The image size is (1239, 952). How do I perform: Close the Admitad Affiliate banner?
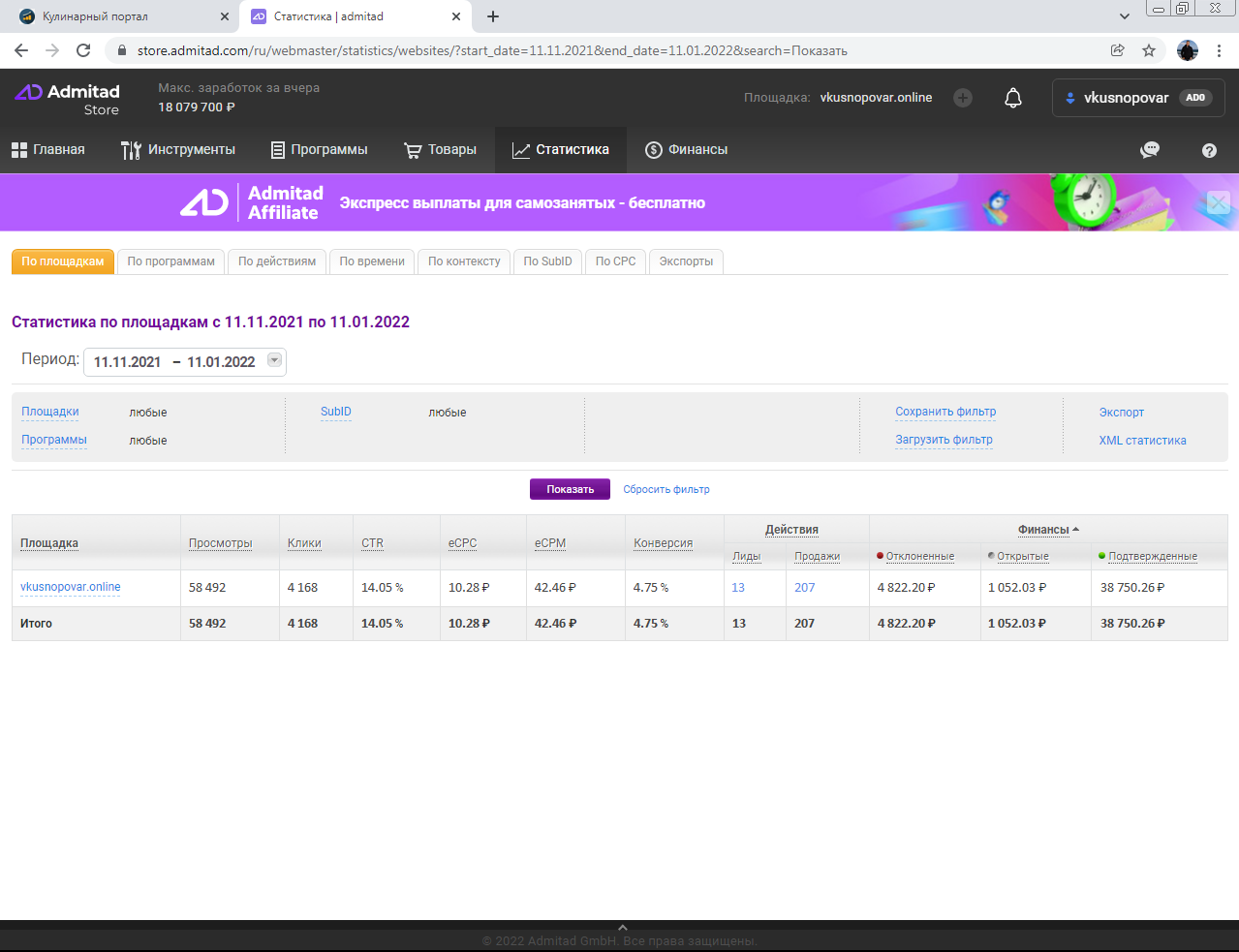(x=1219, y=202)
